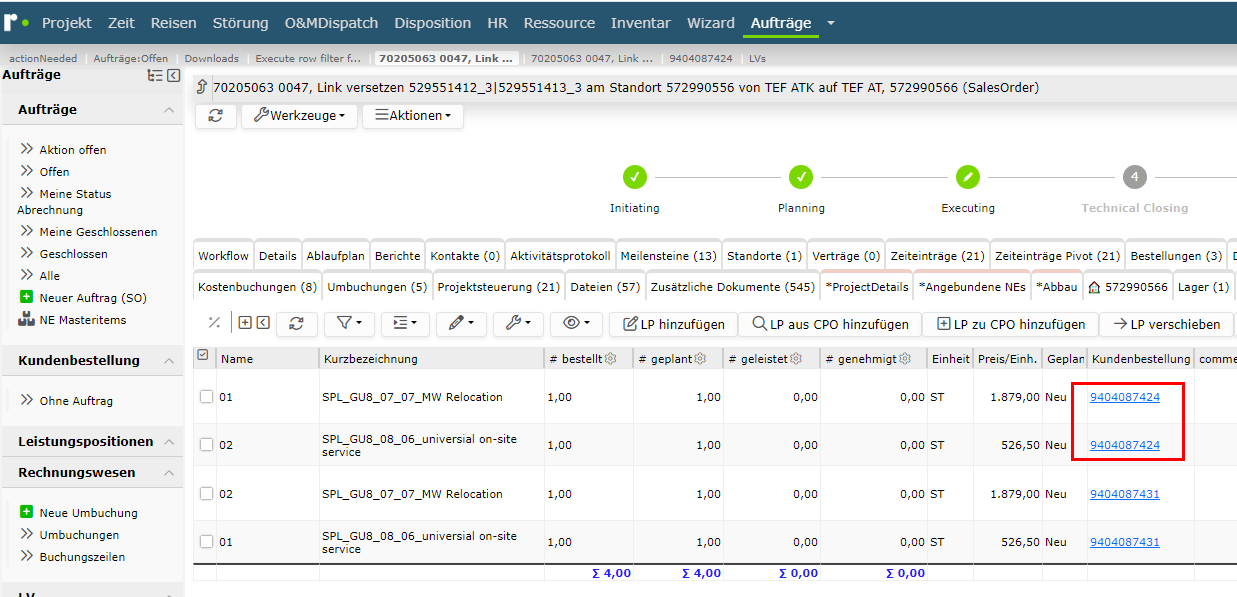Click the Initiating workflow step circle

[x=634, y=177]
